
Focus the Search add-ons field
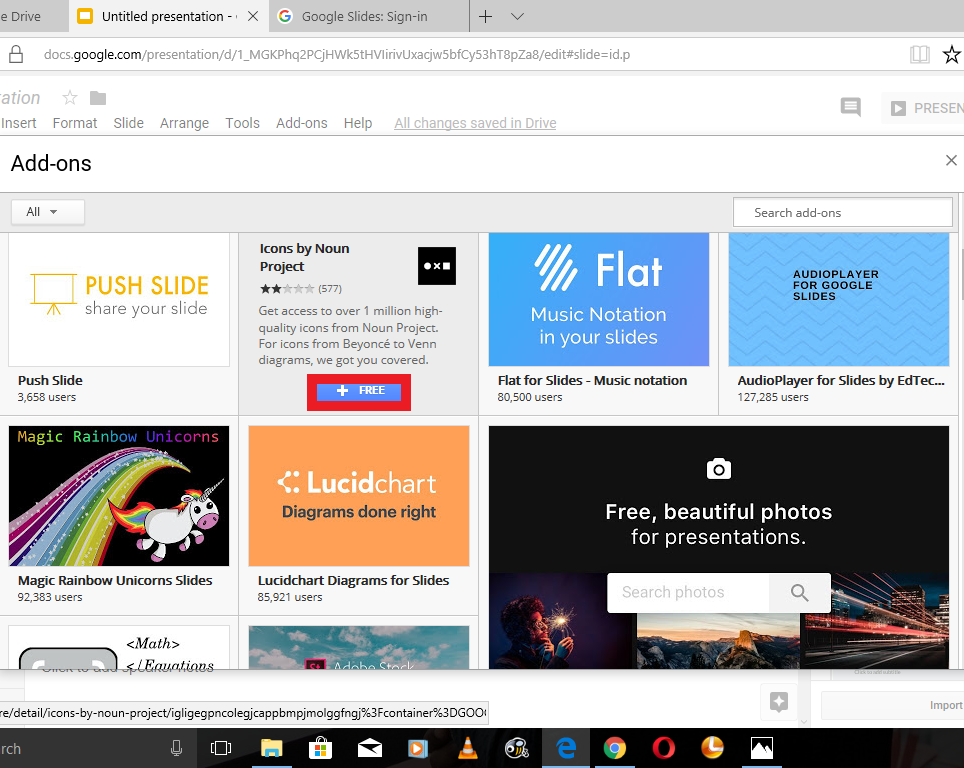(x=842, y=212)
